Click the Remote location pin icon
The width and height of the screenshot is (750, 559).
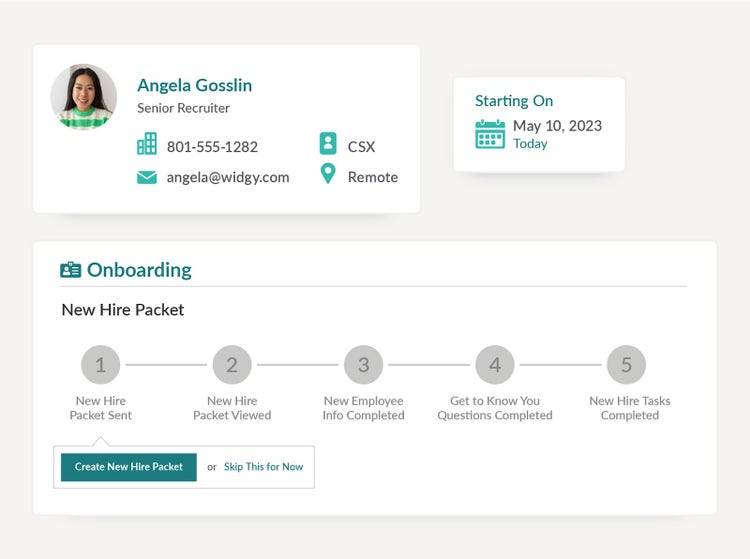coord(327,175)
